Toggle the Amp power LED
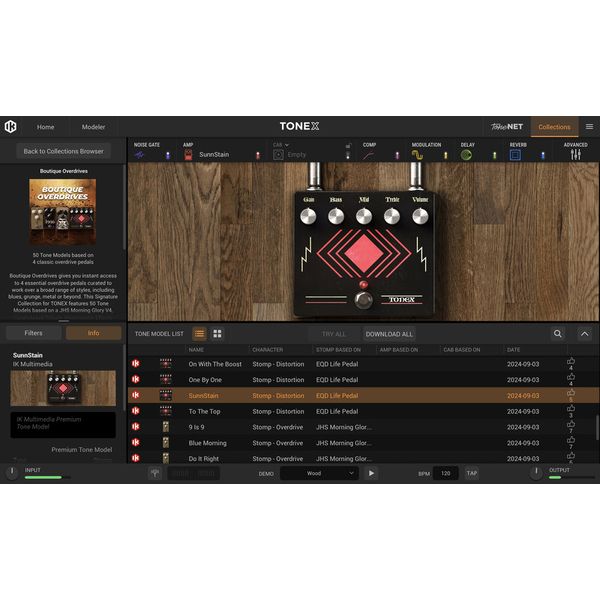 [x=258, y=155]
